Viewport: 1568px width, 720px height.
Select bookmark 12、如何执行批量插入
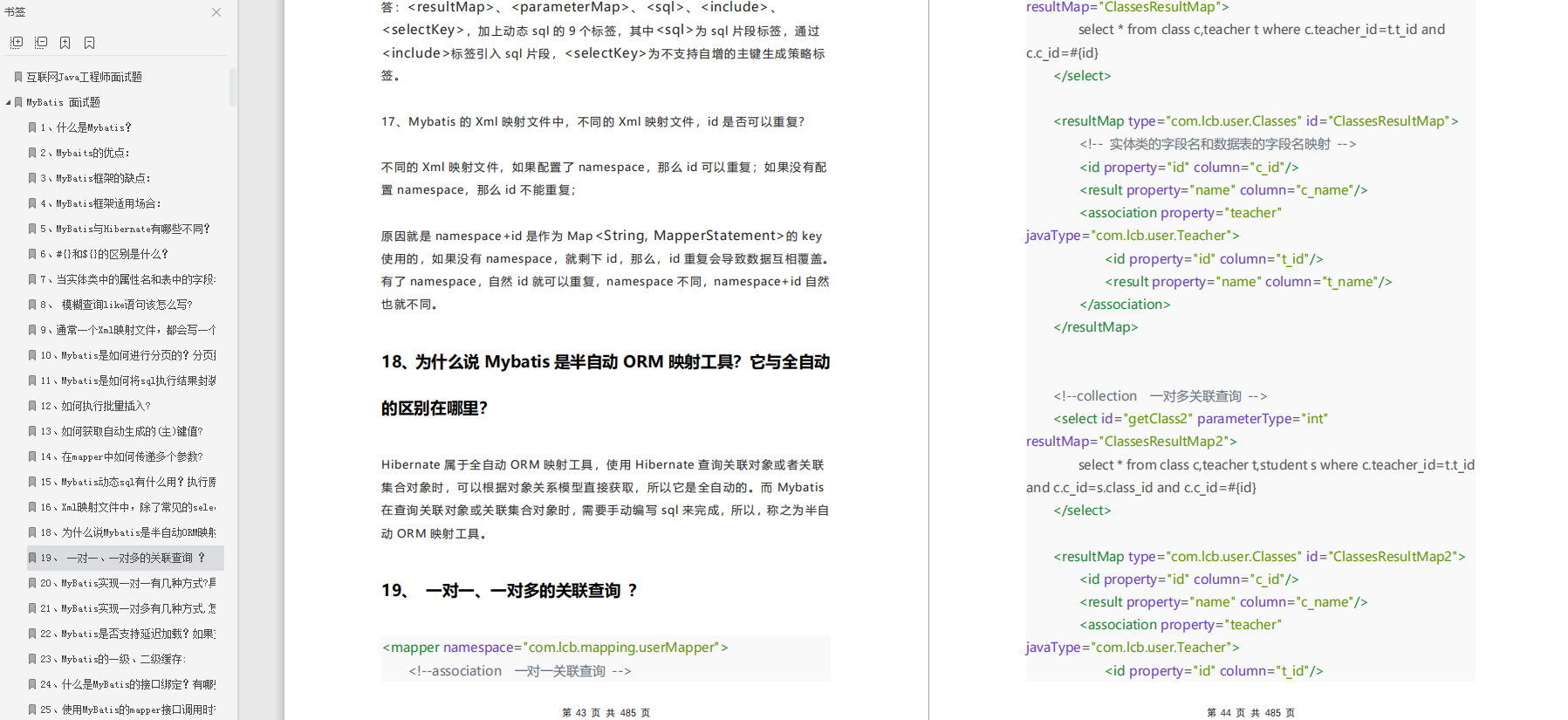tap(95, 406)
